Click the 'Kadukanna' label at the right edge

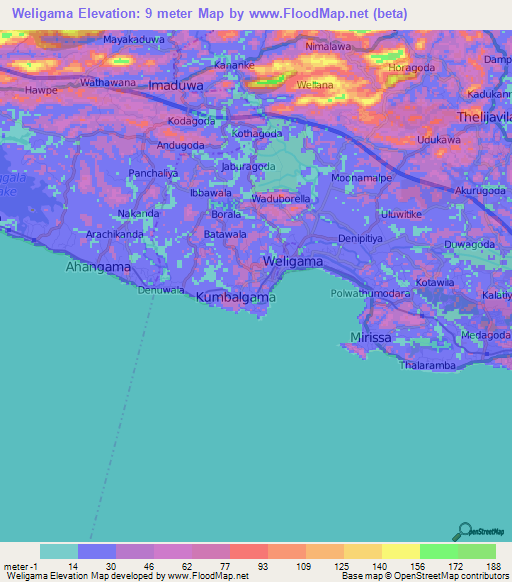coord(489,94)
